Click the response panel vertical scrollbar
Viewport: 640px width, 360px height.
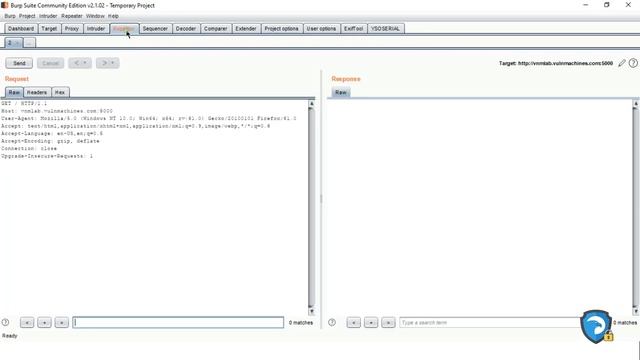tap(635, 206)
